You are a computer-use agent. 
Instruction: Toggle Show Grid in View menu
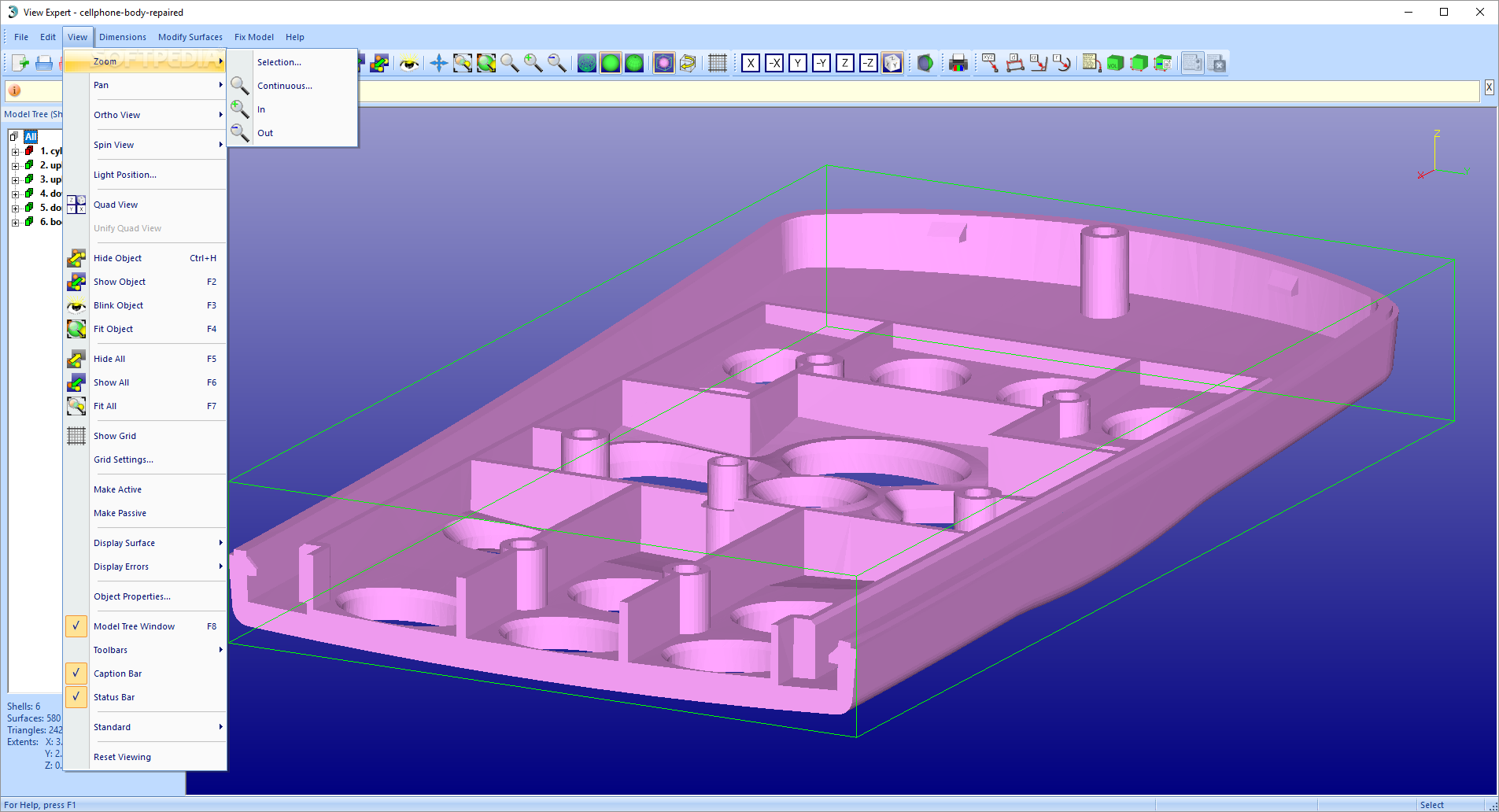(145, 436)
